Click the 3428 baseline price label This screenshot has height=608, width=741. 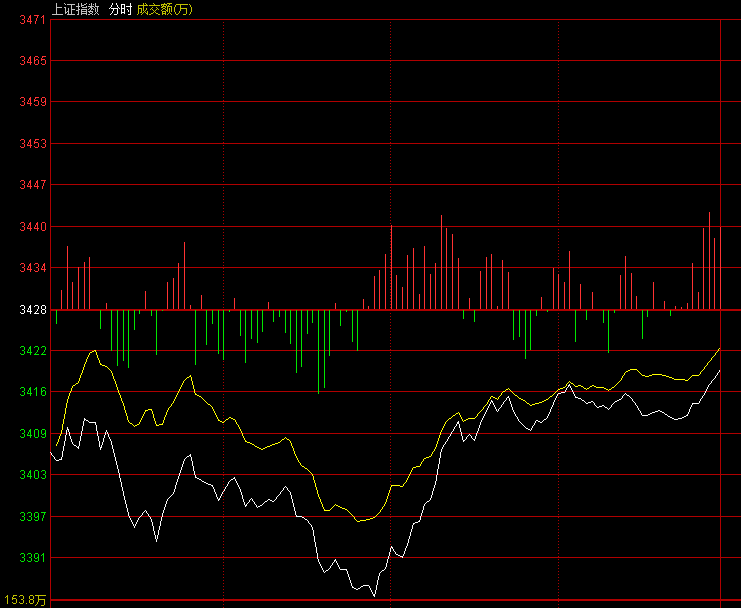tap(33, 310)
